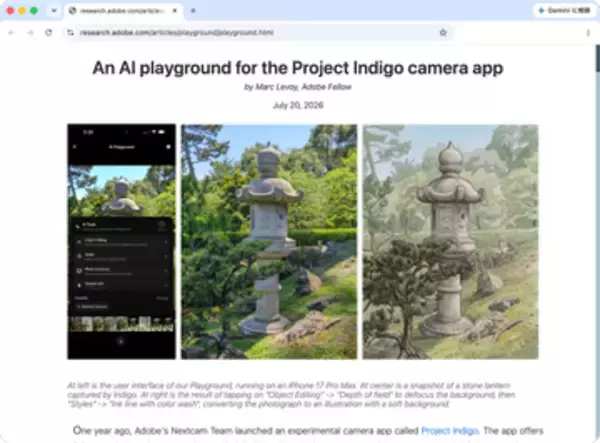Focus the address bar URL field
Screen dimensions: 600x443
point(256,33)
